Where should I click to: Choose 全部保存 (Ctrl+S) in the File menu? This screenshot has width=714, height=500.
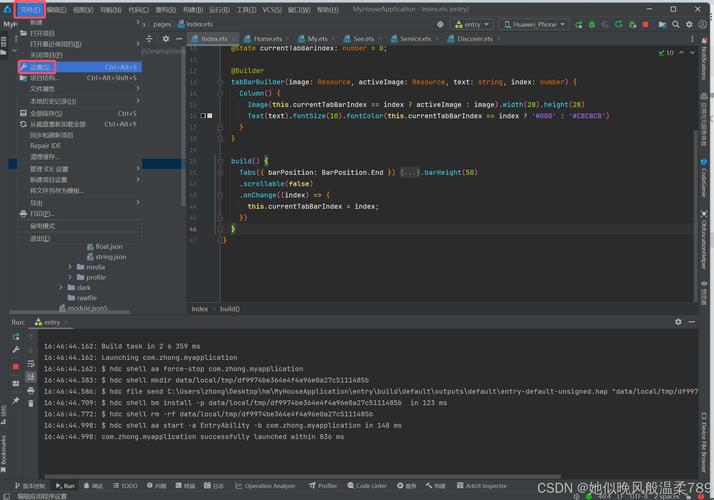point(79,113)
